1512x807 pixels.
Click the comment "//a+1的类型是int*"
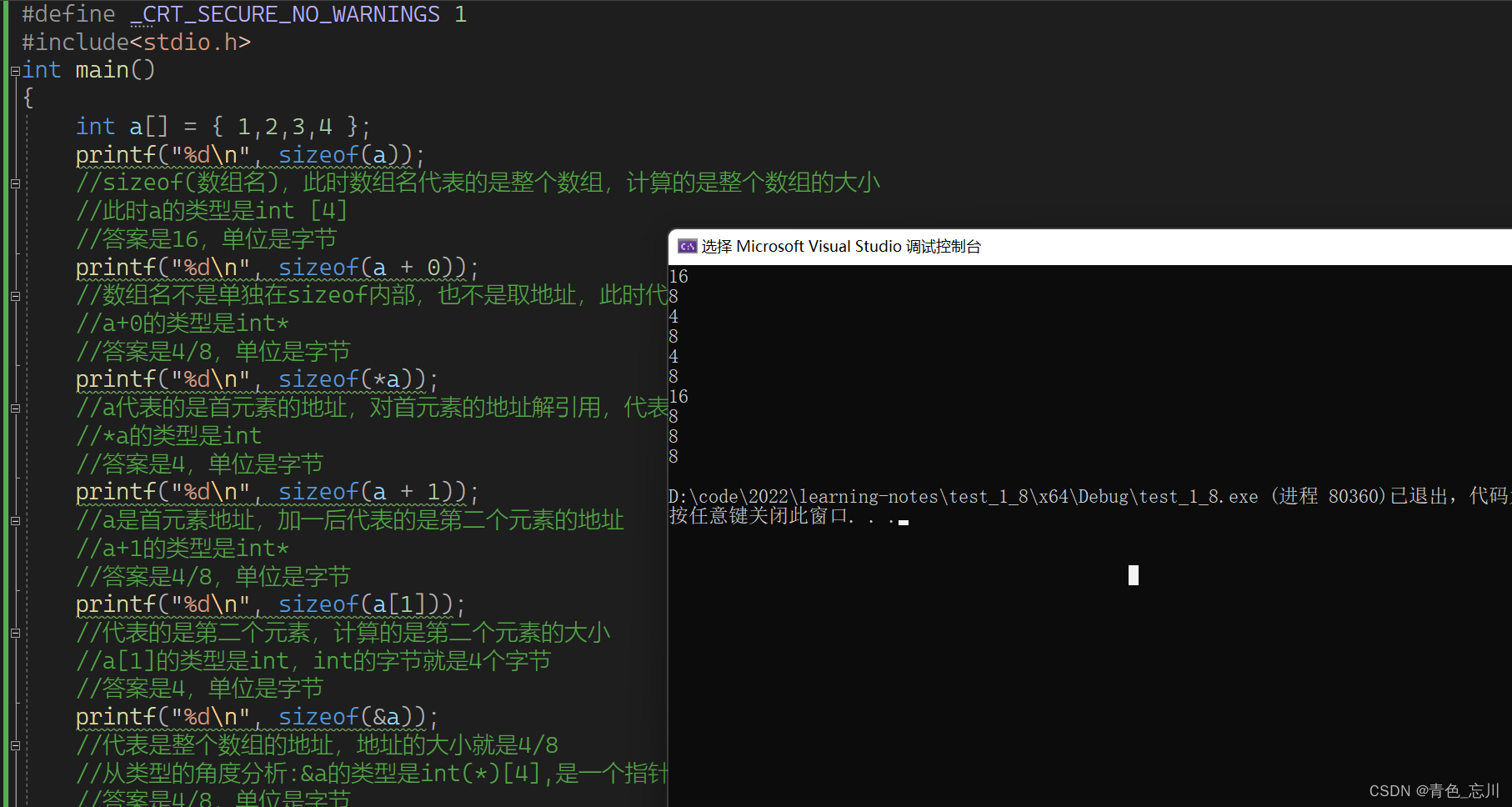183,549
